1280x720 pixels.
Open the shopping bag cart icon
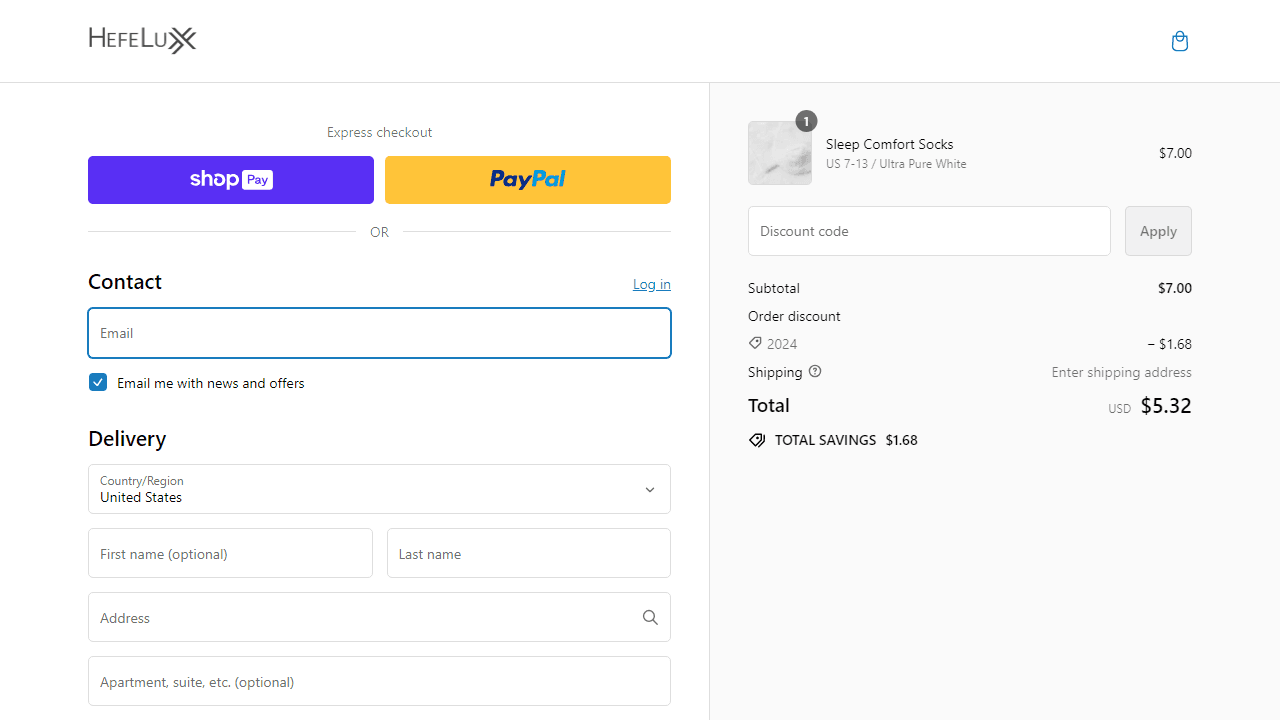[x=1180, y=41]
